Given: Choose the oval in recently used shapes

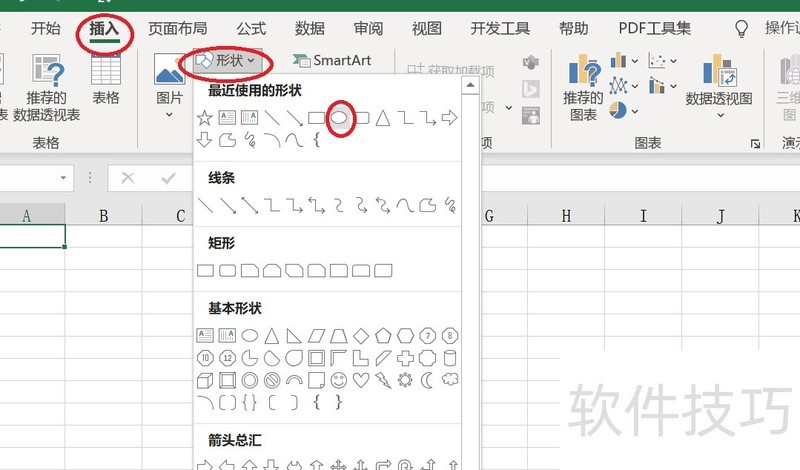Looking at the screenshot, I should 339,118.
